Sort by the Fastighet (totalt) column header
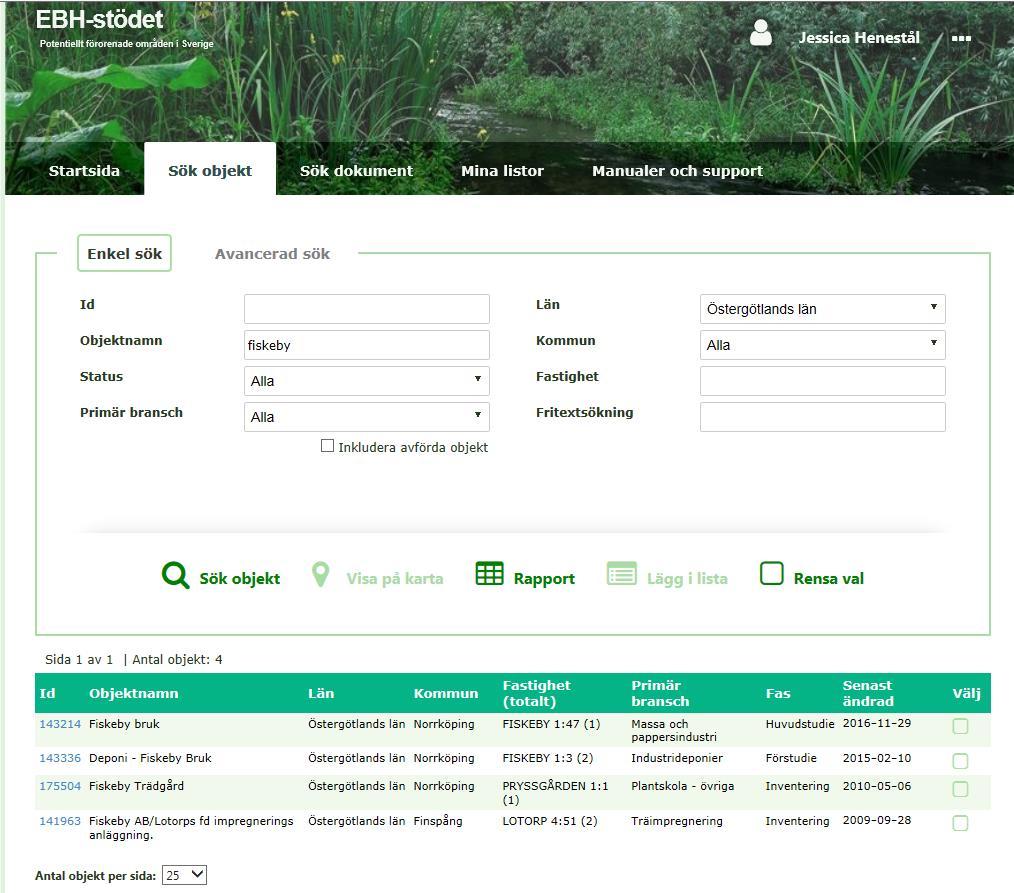Viewport: 1014px width, 893px height. point(537,693)
